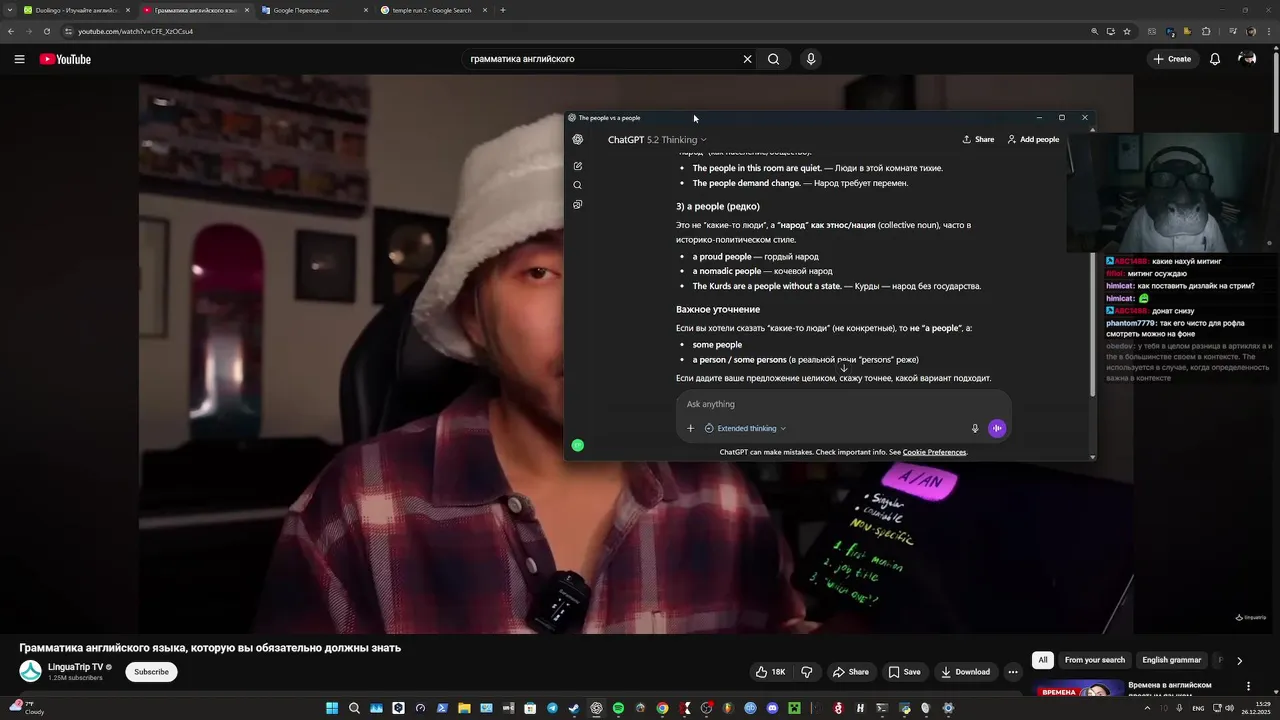Launch ChatGPT voice mode button
This screenshot has width=1280, height=720.
(997, 428)
